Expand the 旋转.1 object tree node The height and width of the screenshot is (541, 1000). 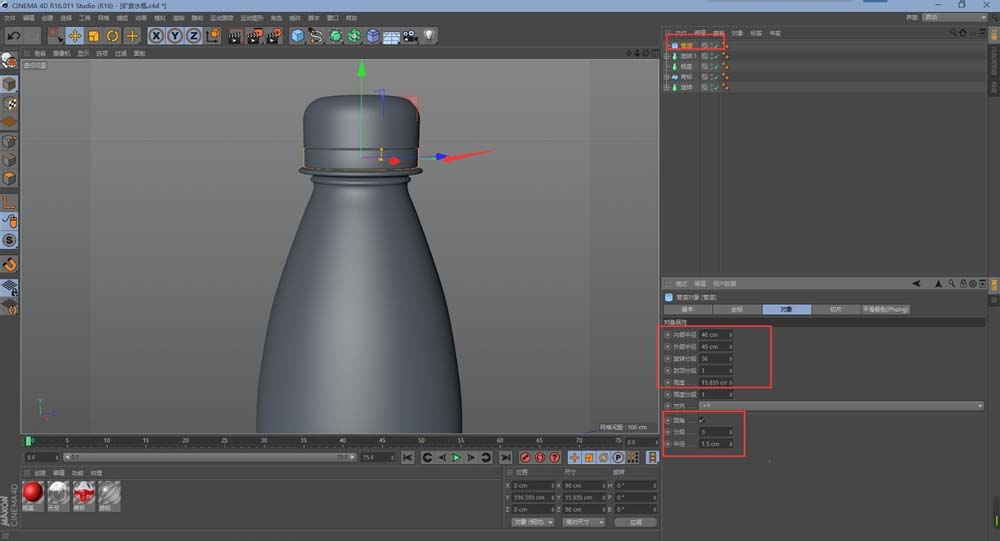[x=667, y=56]
